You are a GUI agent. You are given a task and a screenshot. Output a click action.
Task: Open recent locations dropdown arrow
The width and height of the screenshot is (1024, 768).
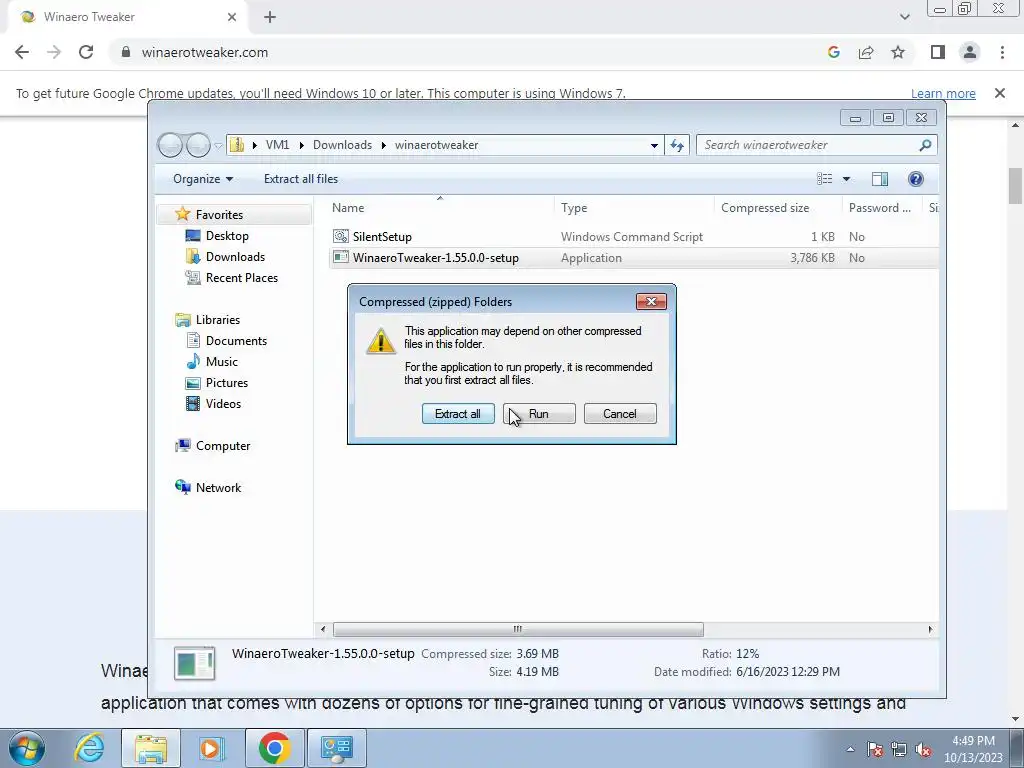tap(218, 146)
